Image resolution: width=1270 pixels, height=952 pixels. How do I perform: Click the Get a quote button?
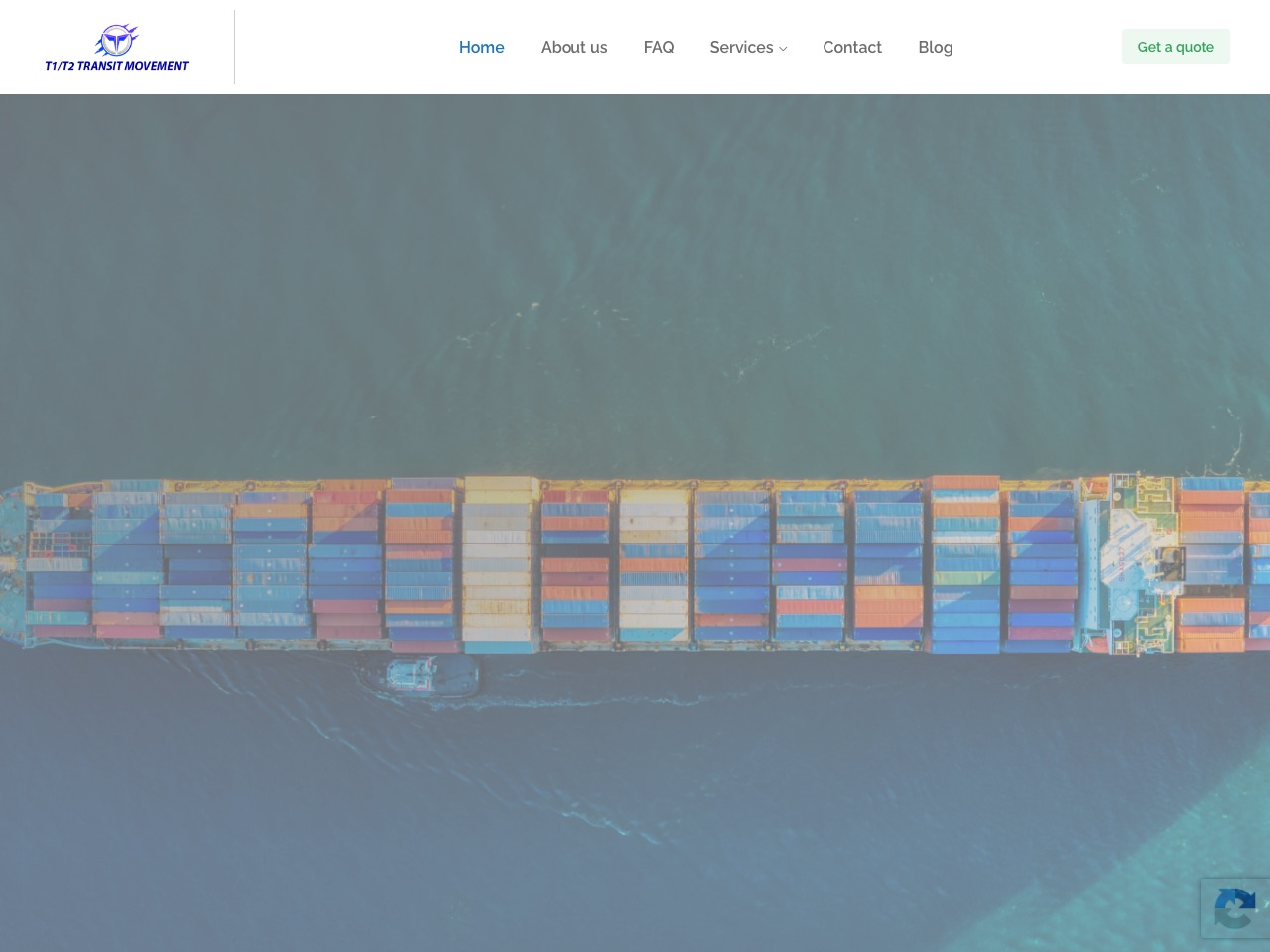click(1176, 47)
